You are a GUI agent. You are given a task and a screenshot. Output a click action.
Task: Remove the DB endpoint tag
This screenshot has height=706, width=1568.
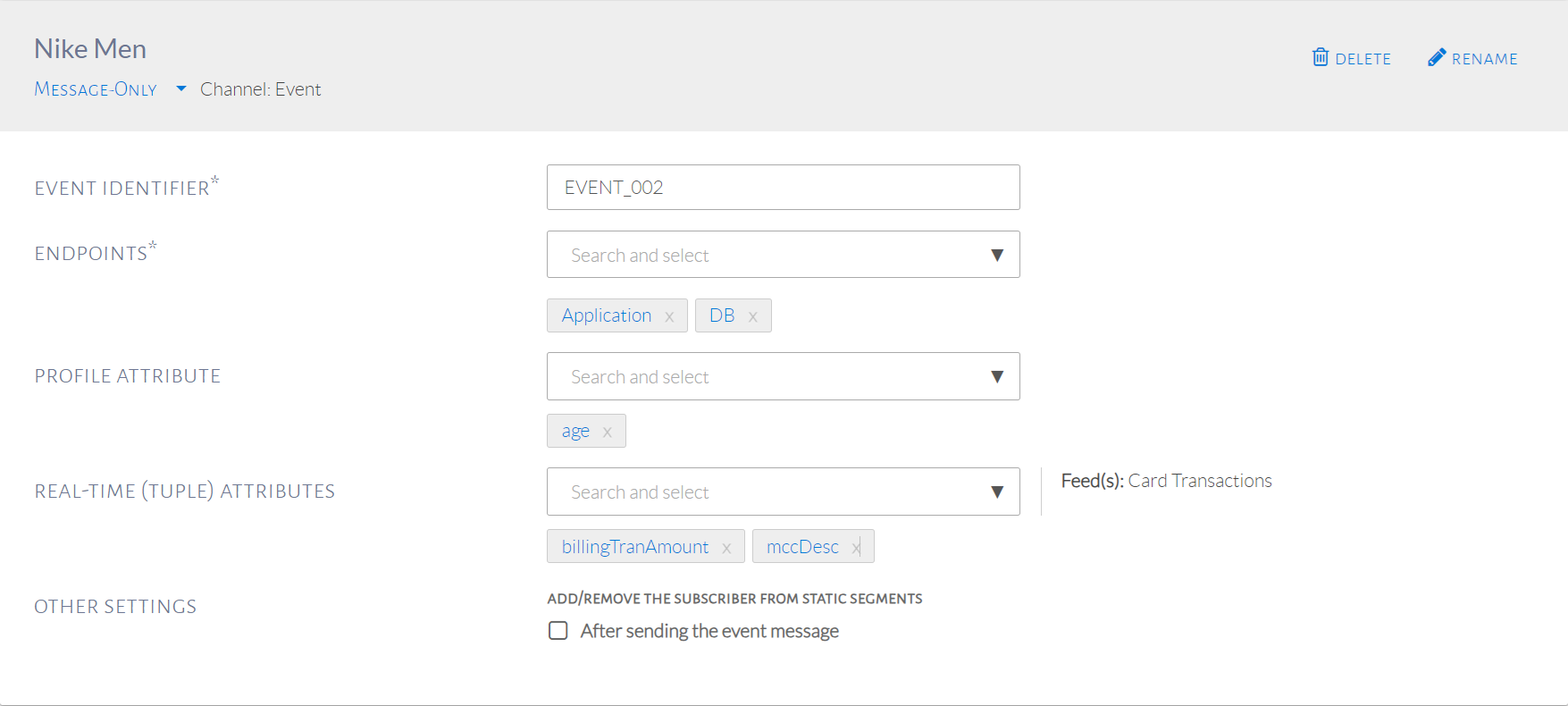(752, 316)
